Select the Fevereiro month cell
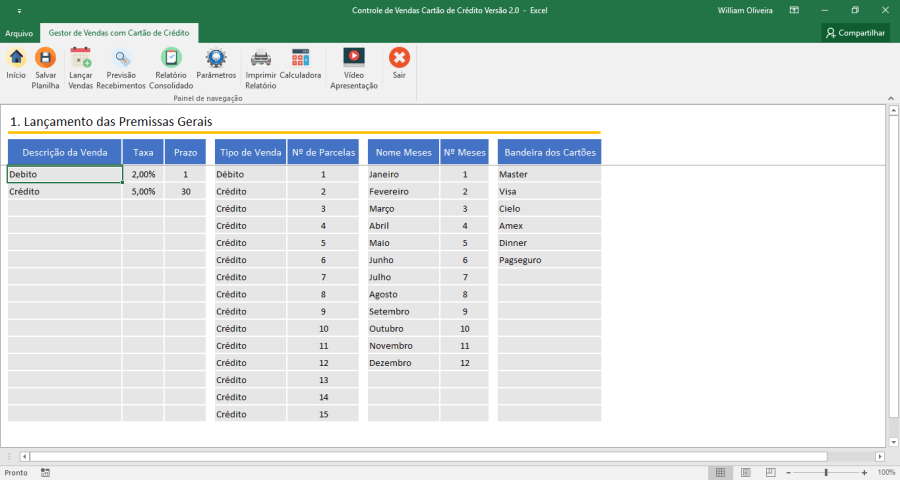 pos(404,191)
